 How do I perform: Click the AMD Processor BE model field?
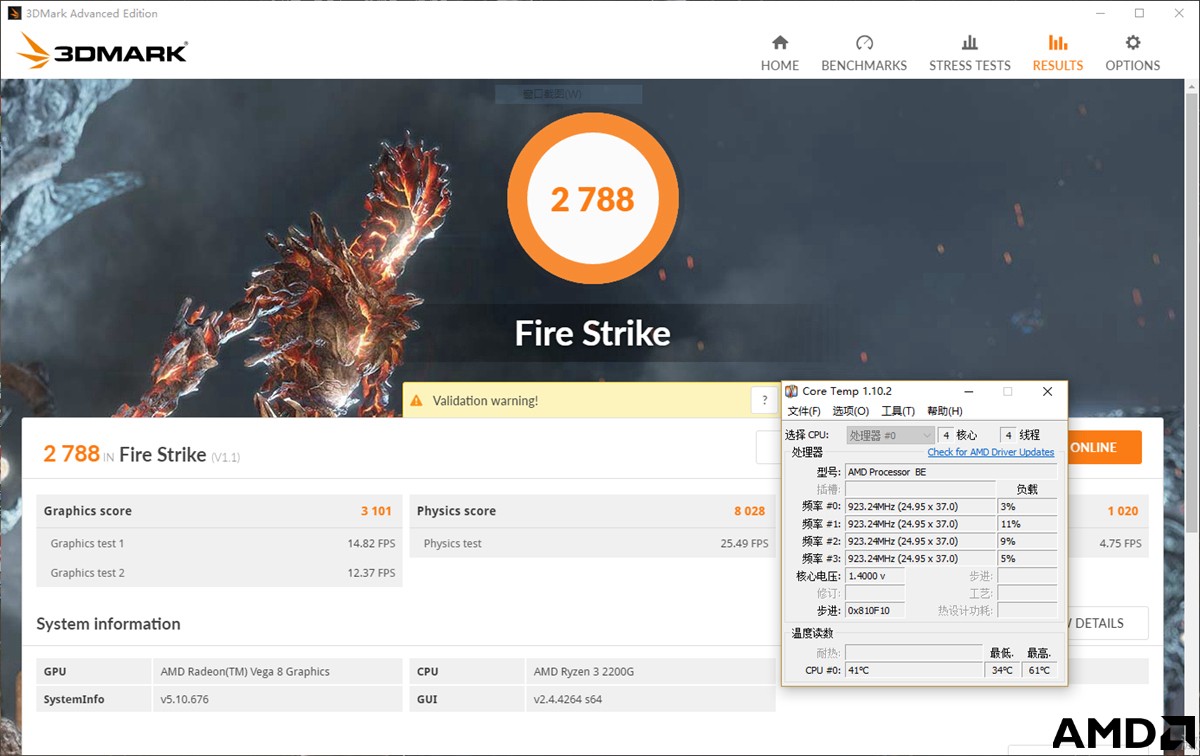click(x=951, y=472)
